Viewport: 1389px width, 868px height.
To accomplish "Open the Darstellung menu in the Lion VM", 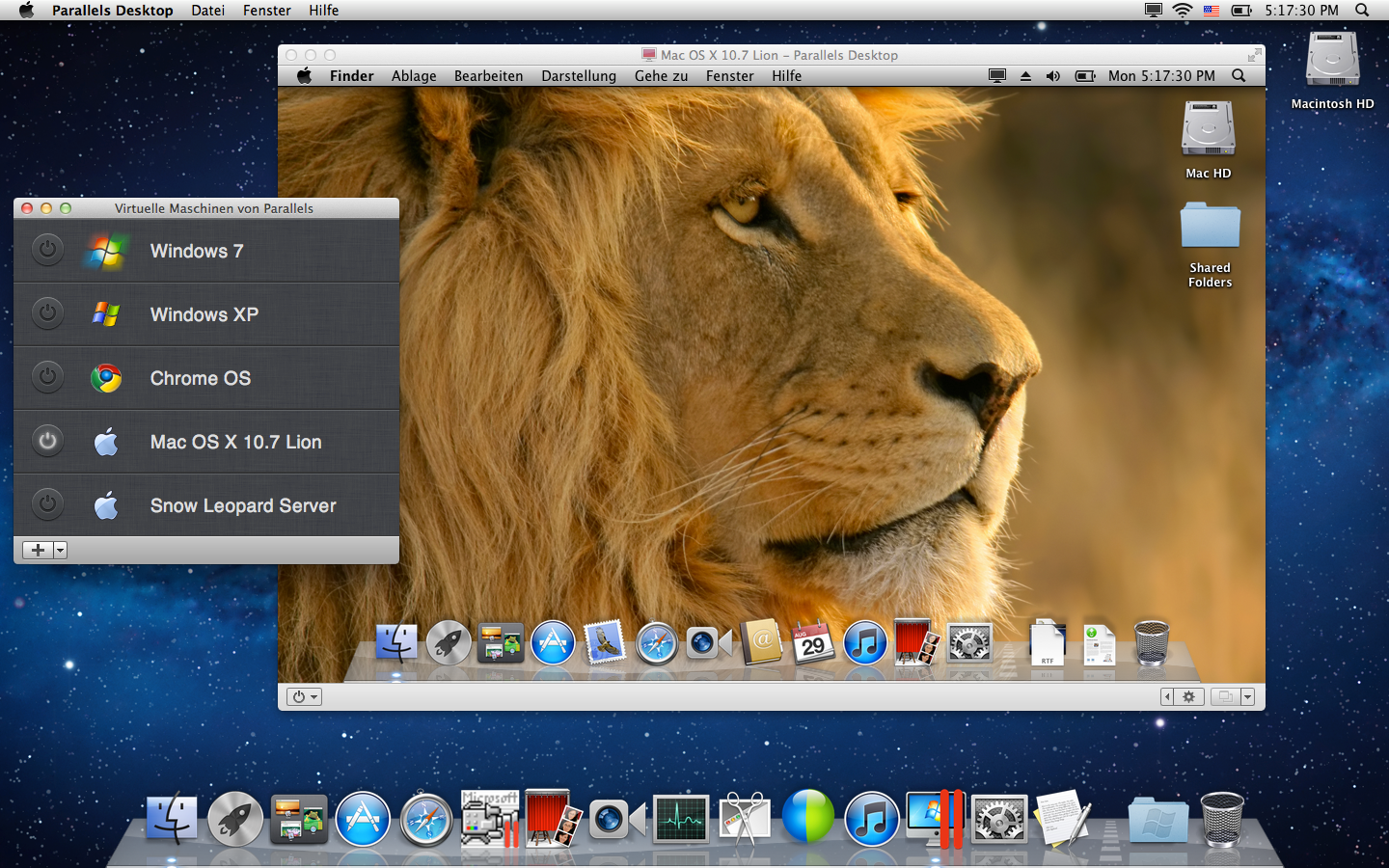I will click(x=579, y=76).
